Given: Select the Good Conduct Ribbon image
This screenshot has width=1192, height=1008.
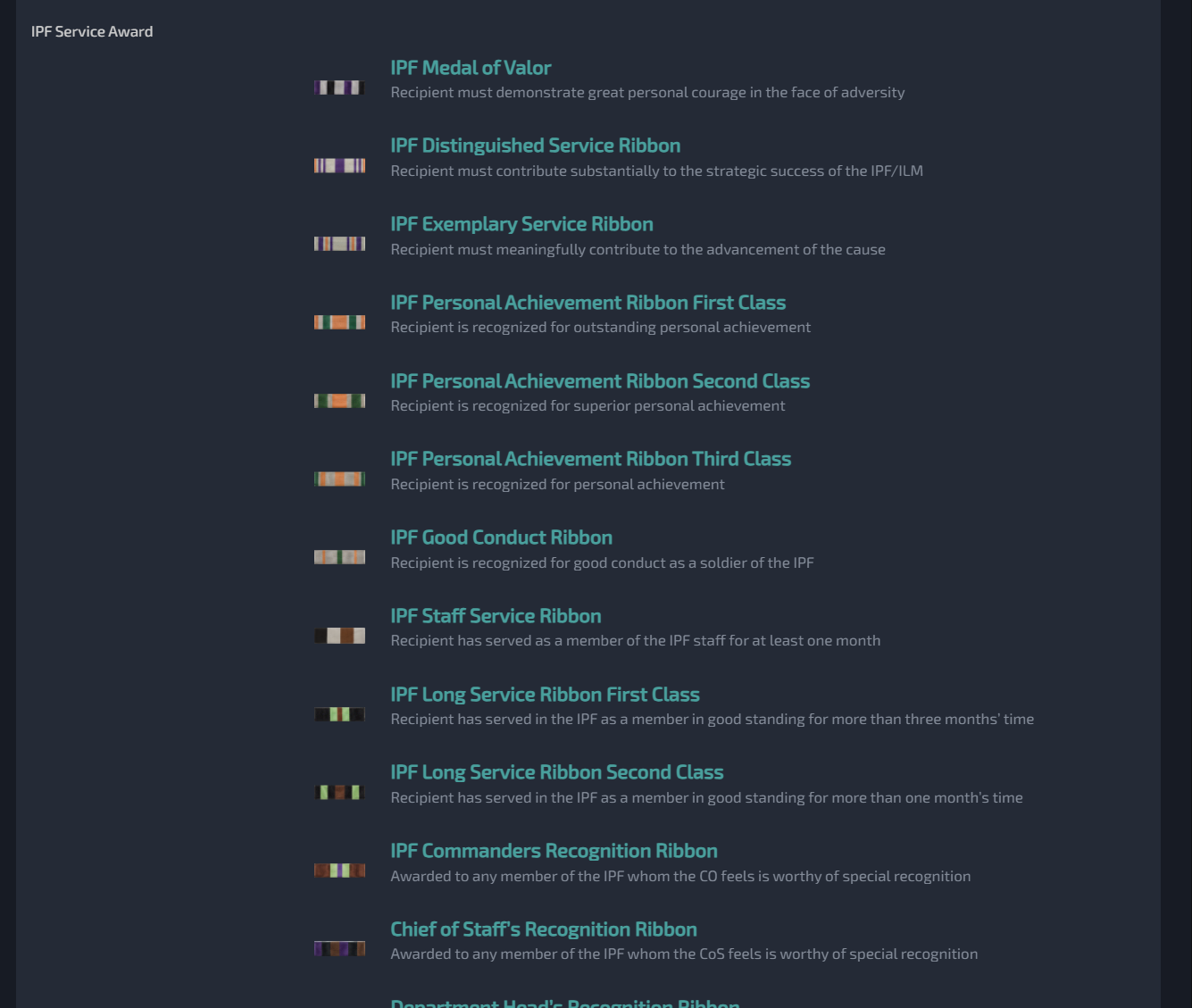Looking at the screenshot, I should 339,557.
